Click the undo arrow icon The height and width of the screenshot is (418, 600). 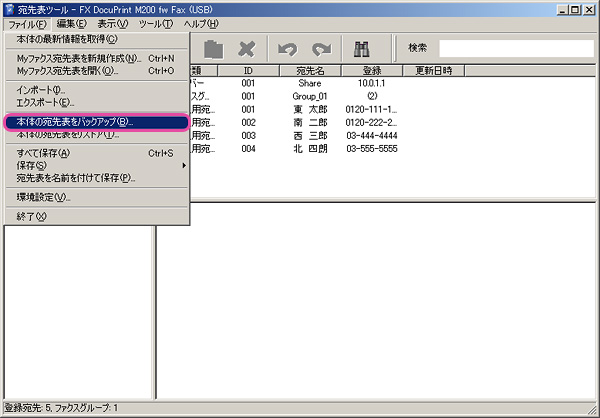288,48
